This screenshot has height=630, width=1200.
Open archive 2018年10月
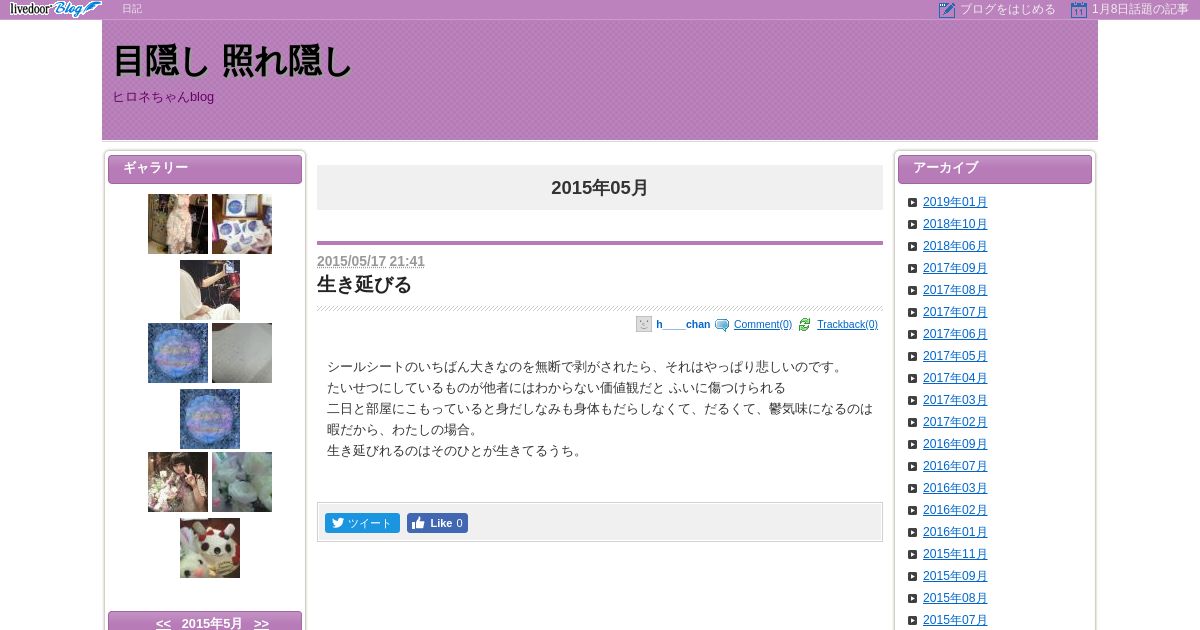(x=955, y=224)
